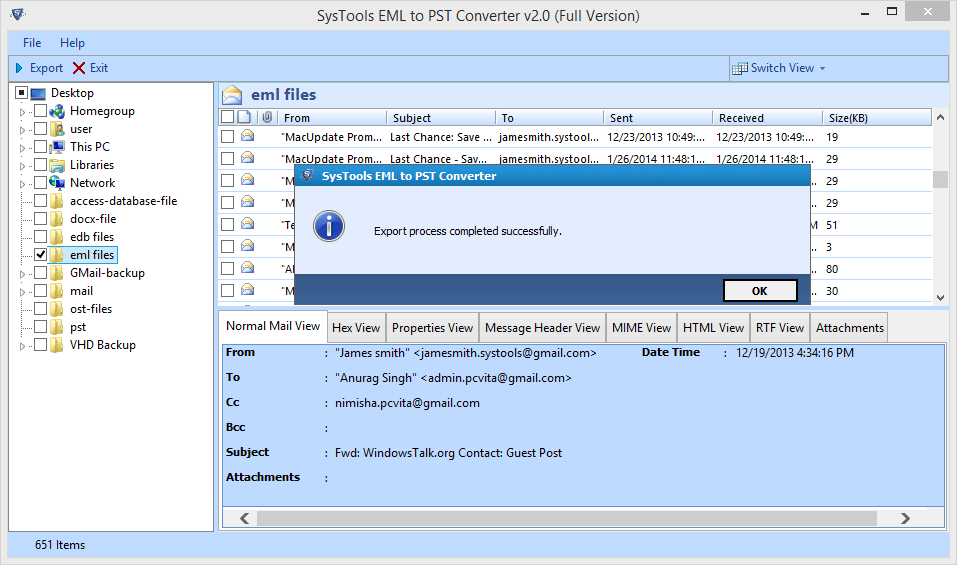The image size is (957, 565).
Task: Check the 1/26/2014 MacUpdate email checkbox
Action: (x=227, y=159)
